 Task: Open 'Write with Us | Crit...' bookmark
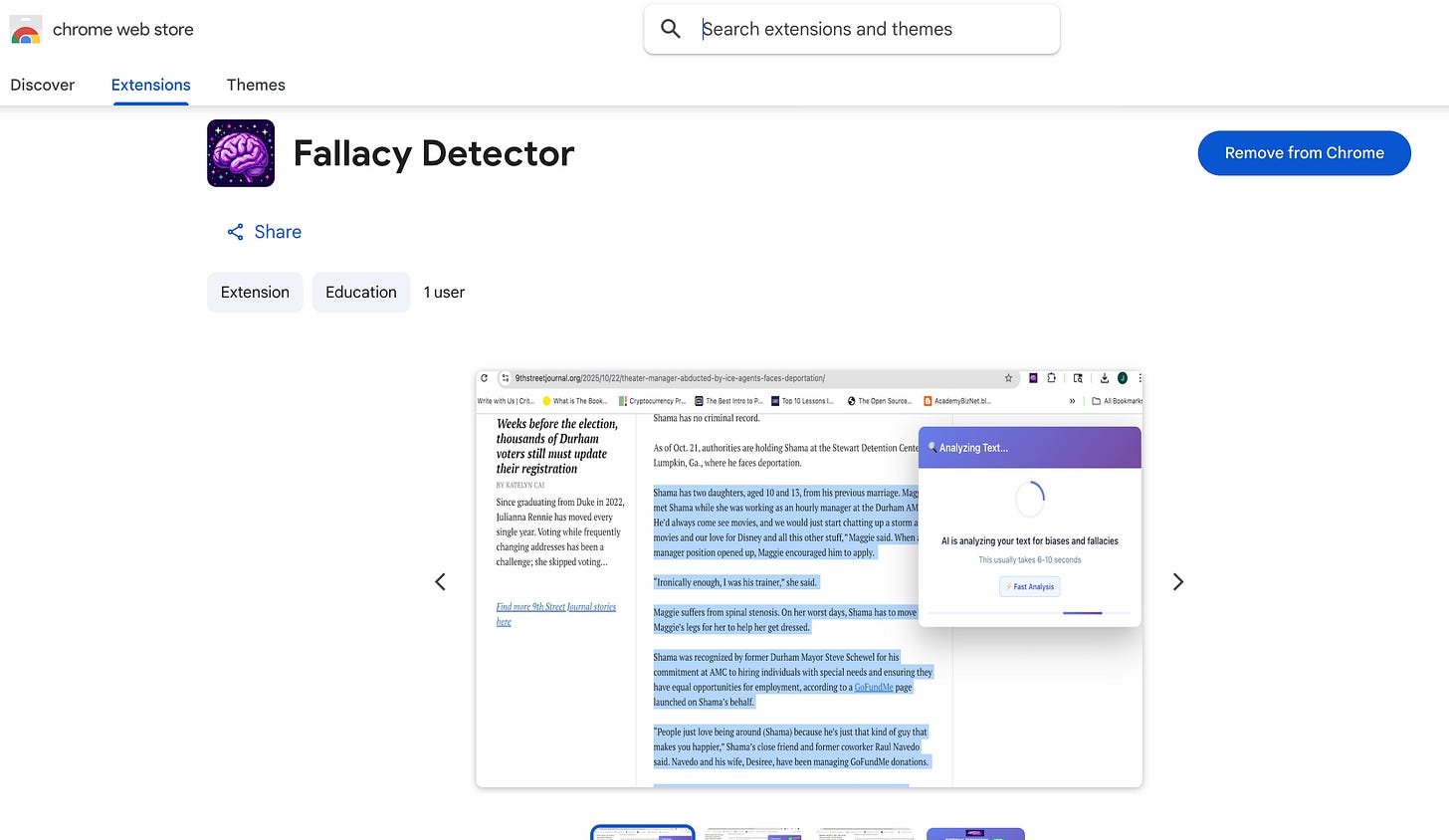[x=506, y=401]
